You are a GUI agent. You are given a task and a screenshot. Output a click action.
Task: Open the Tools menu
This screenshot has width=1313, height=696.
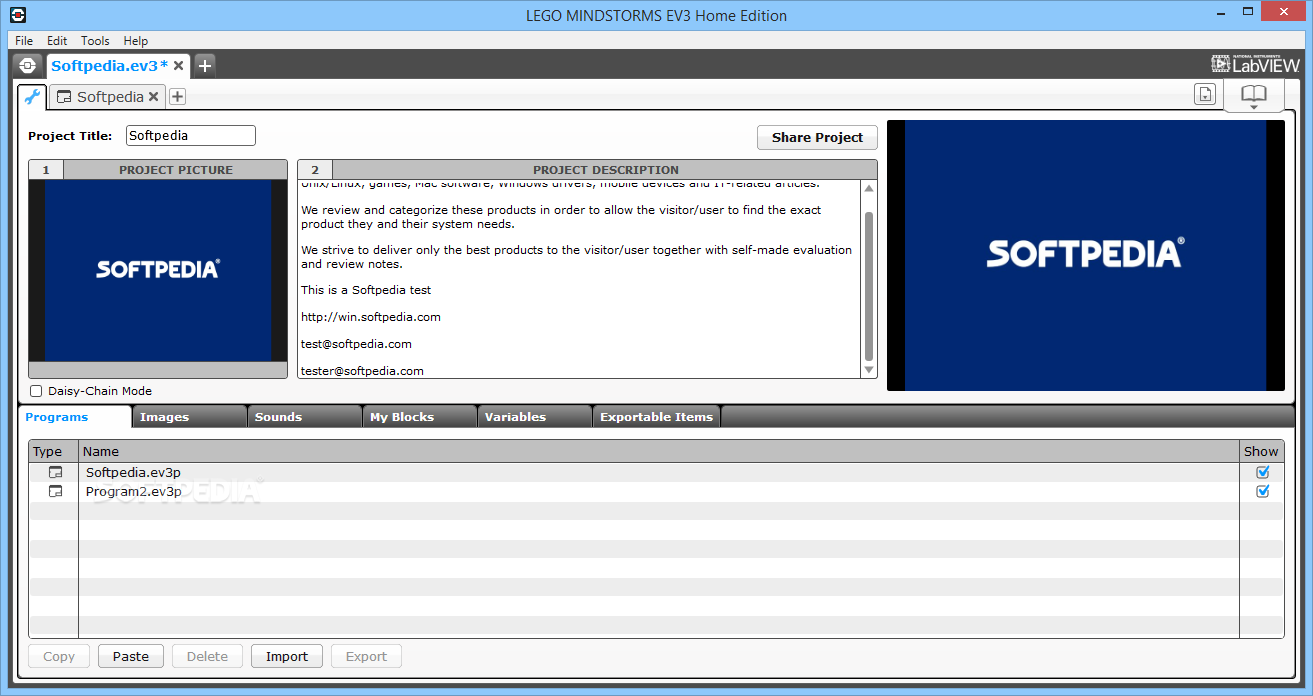click(95, 41)
